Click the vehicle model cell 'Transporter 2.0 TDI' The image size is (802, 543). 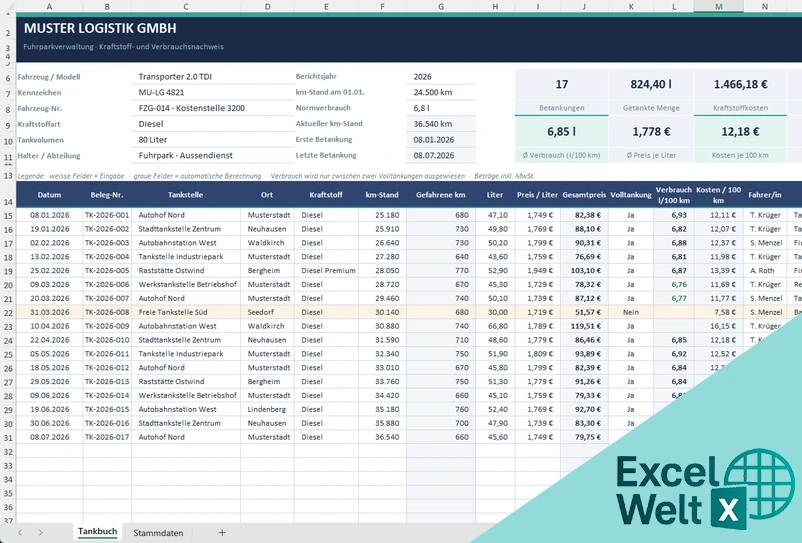click(x=212, y=77)
